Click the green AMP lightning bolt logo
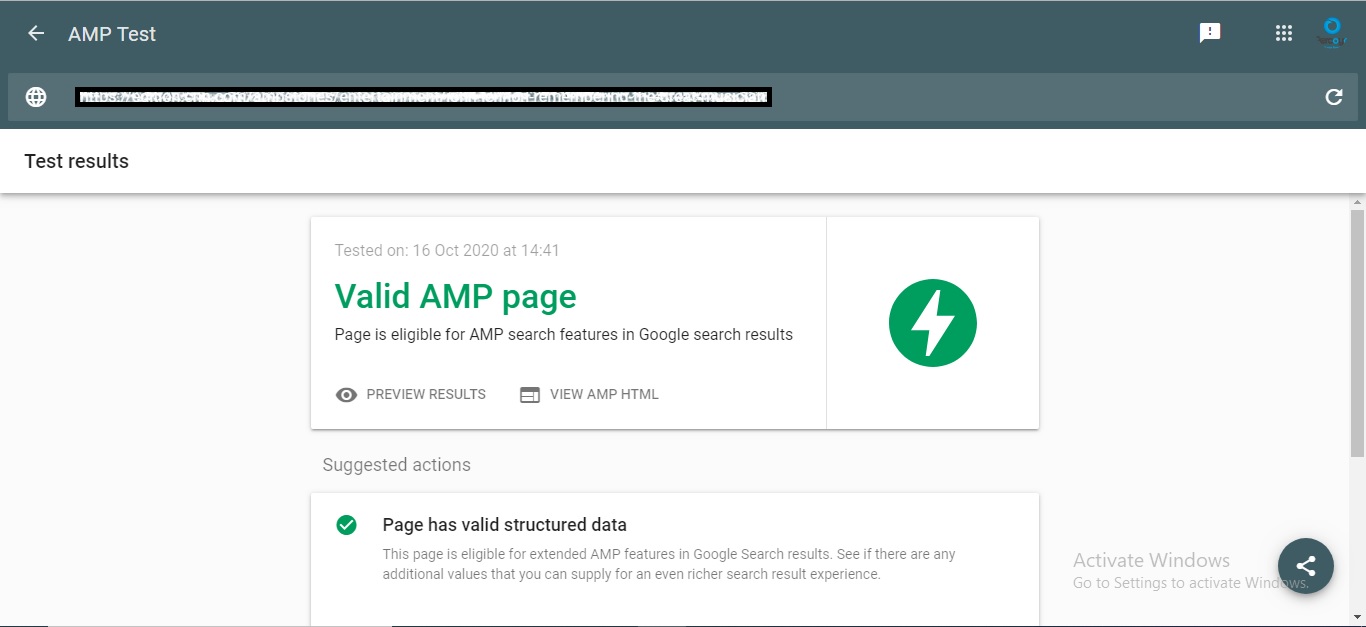Screen dimensions: 1366x627 point(933,323)
